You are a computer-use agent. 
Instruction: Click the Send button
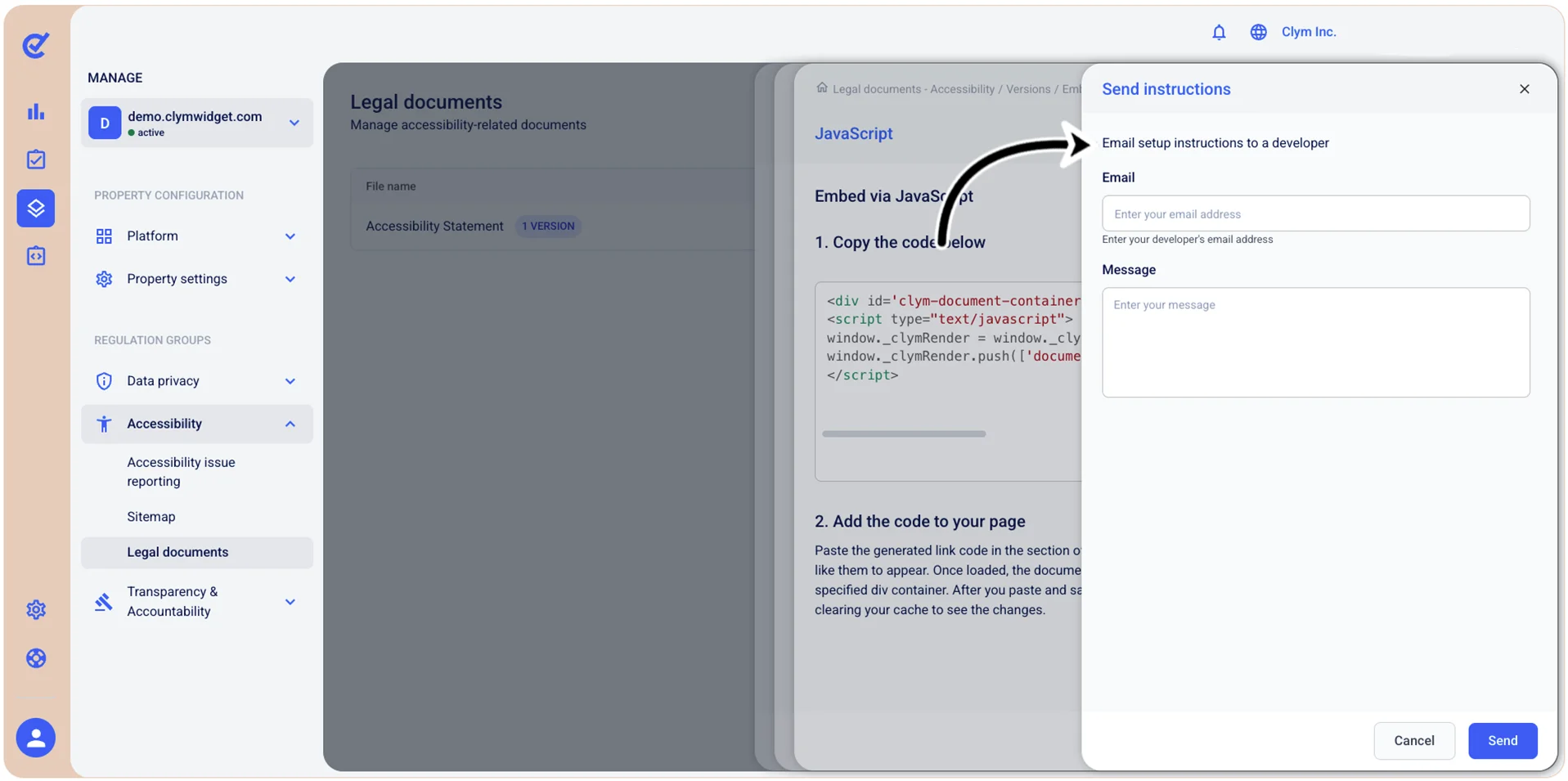pyautogui.click(x=1502, y=740)
